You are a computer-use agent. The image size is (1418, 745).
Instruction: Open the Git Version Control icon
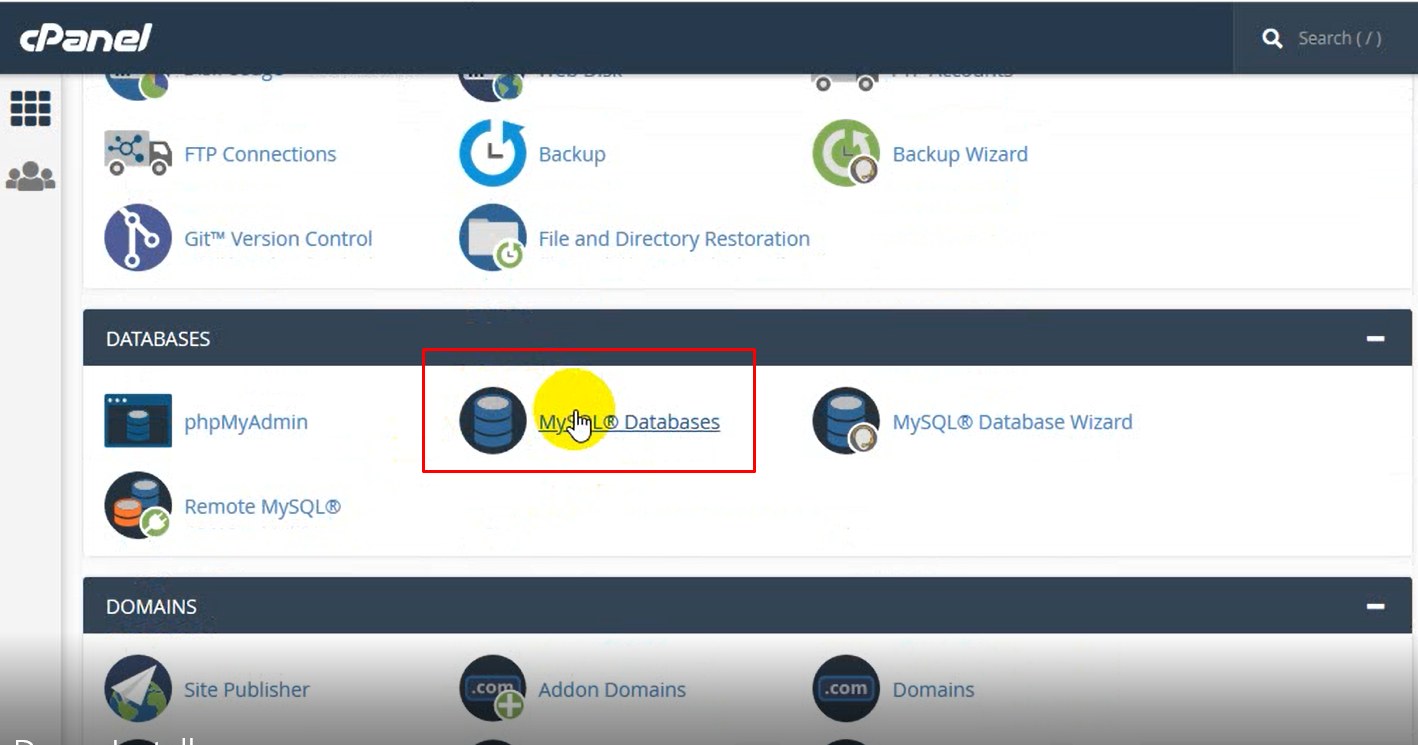138,238
